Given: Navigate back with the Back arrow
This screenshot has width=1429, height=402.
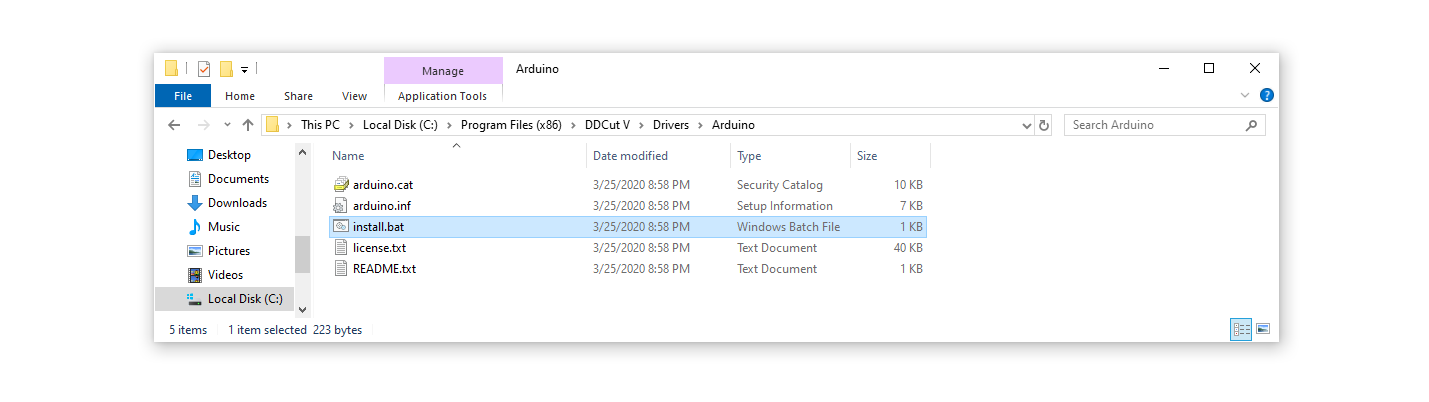Looking at the screenshot, I should click(174, 126).
